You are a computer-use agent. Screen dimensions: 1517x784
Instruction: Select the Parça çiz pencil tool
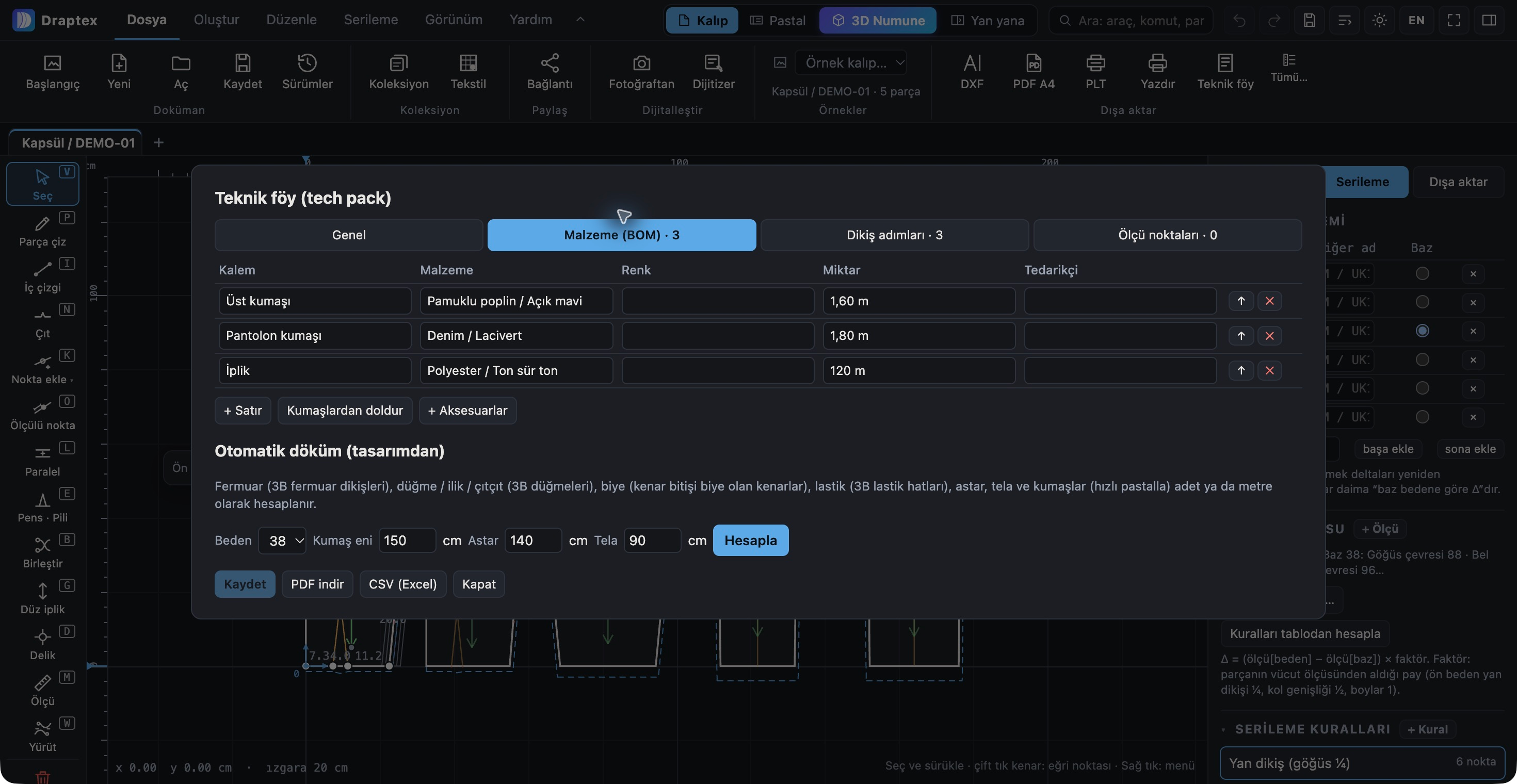pyautogui.click(x=42, y=230)
